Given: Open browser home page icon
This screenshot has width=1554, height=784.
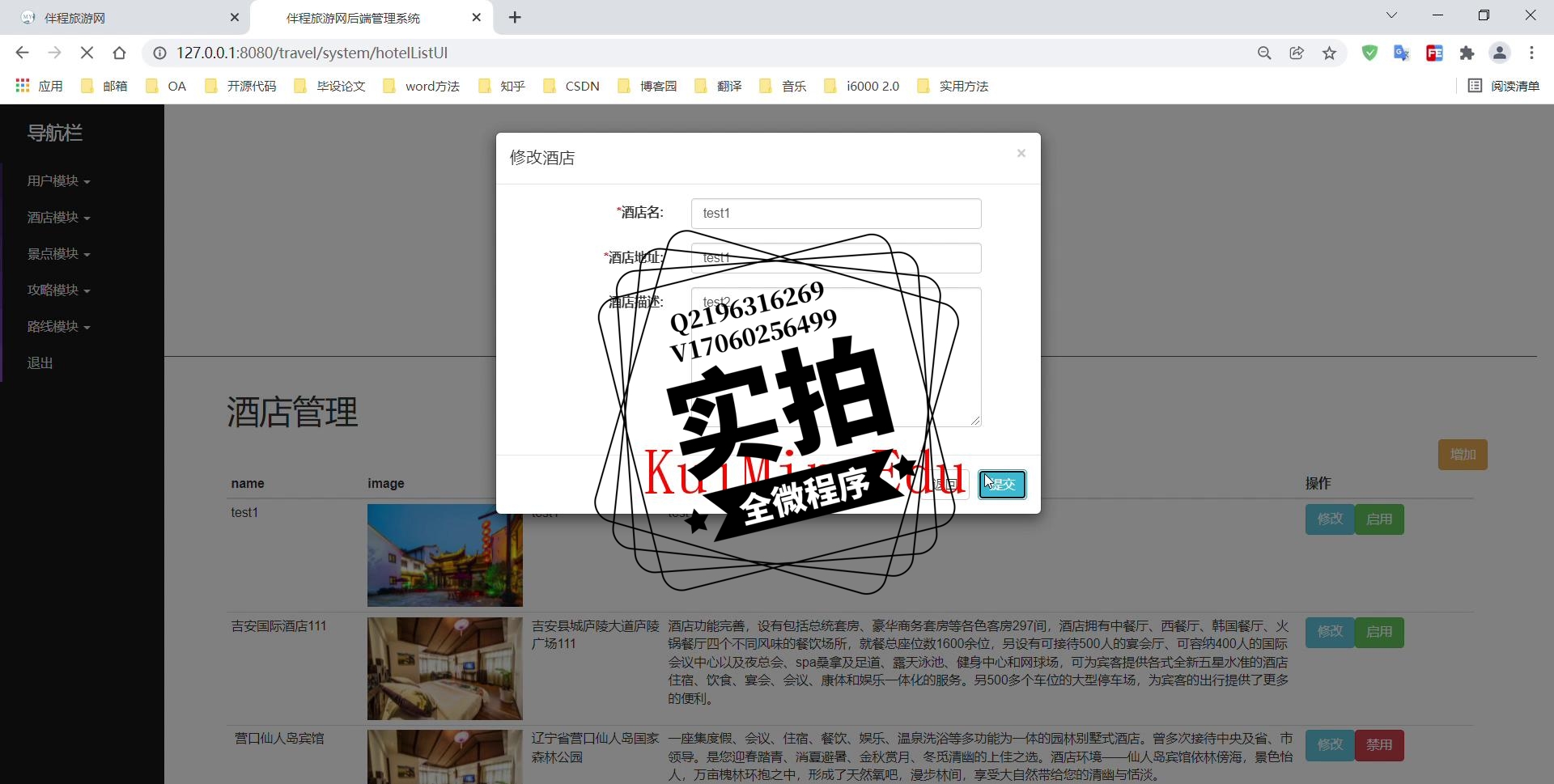Looking at the screenshot, I should tap(120, 53).
